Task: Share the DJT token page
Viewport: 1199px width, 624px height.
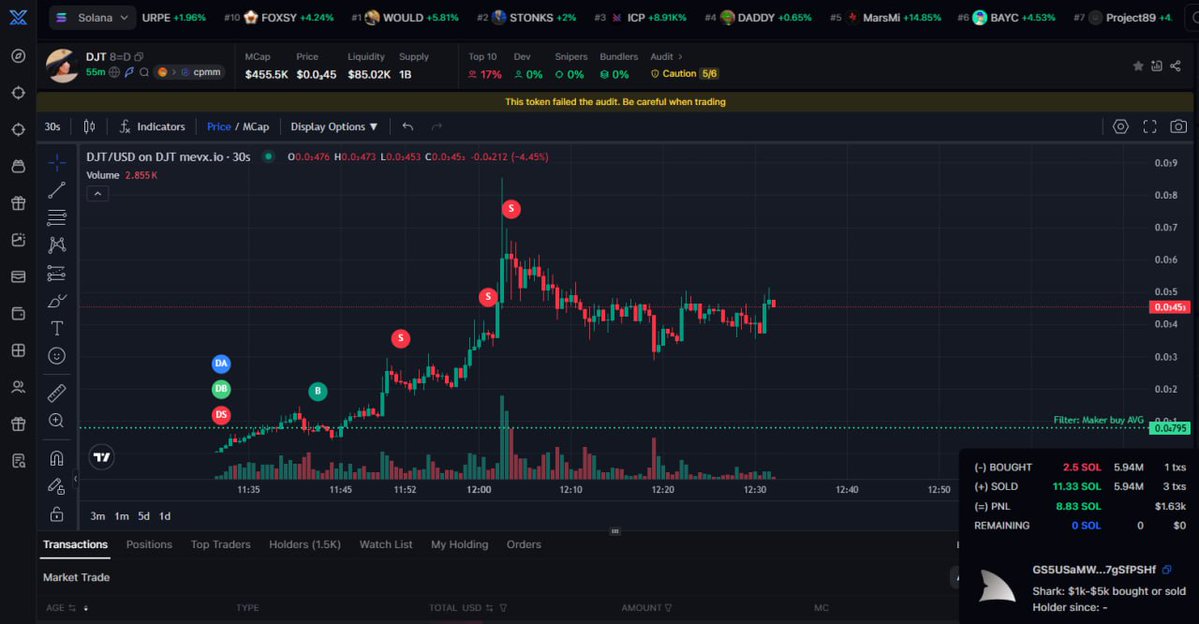Action: 1176,66
